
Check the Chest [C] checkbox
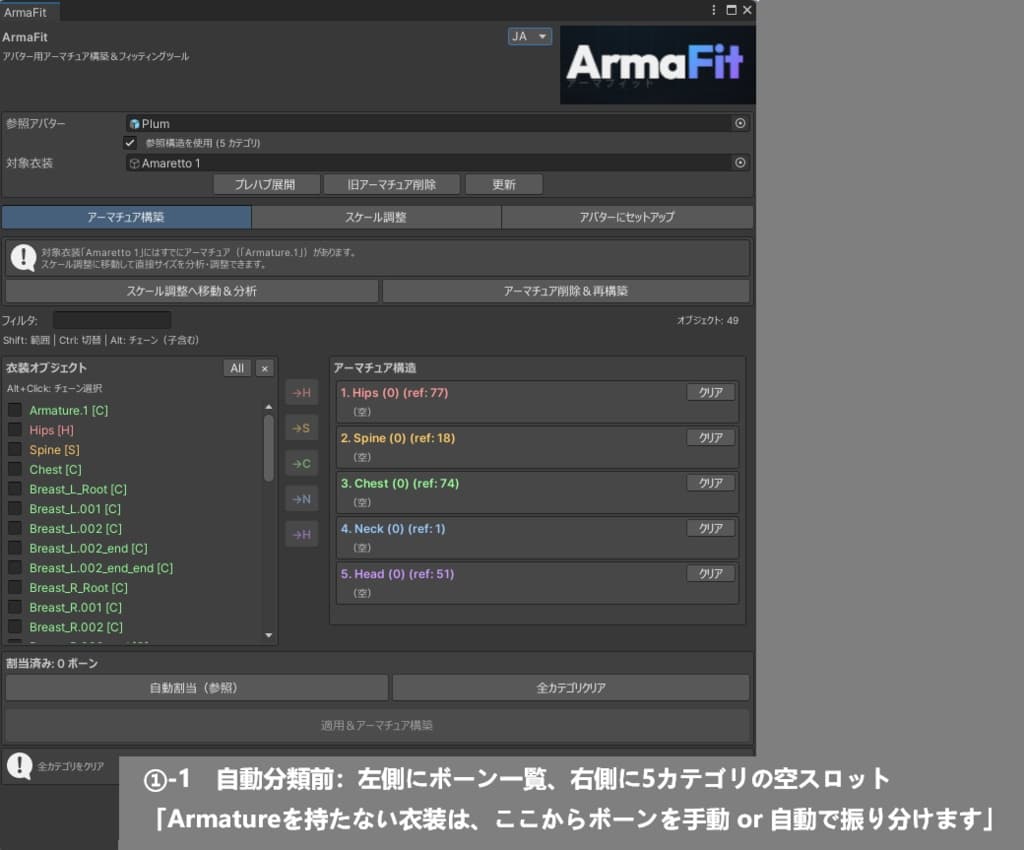coord(14,469)
